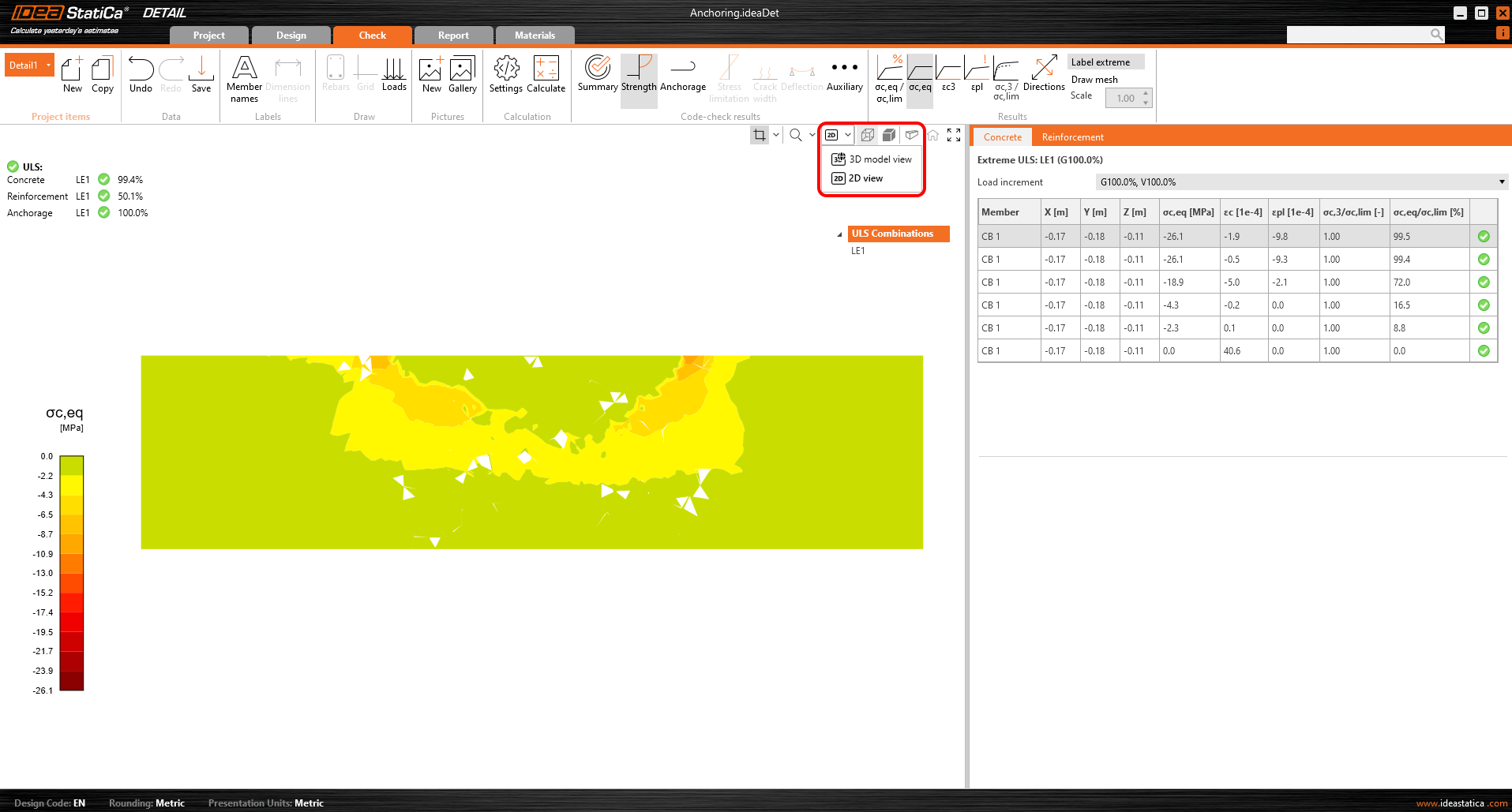Toggle the wireframe view cube icon
1512x812 pixels.
click(x=867, y=135)
